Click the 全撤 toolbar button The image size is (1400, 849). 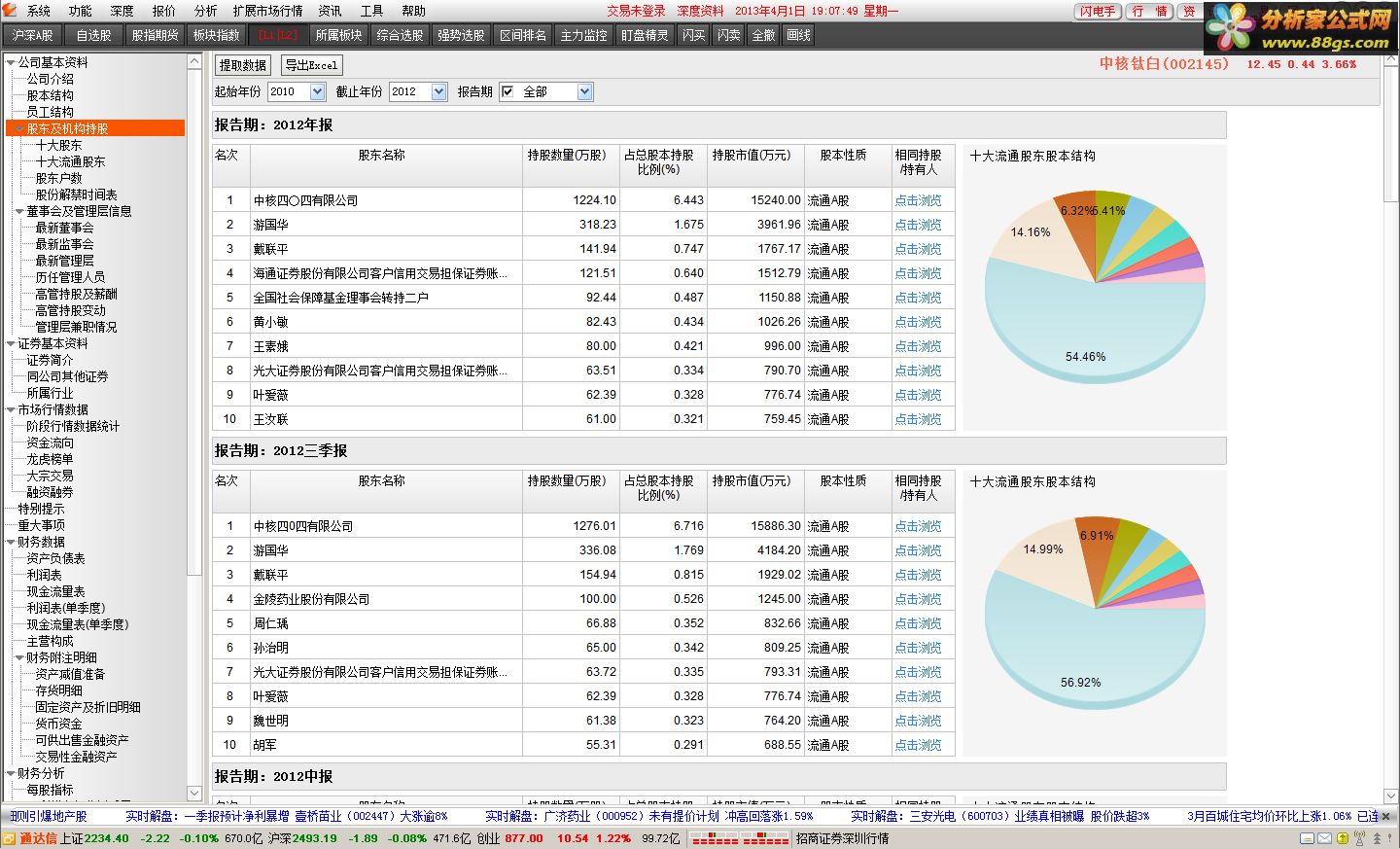[x=764, y=35]
